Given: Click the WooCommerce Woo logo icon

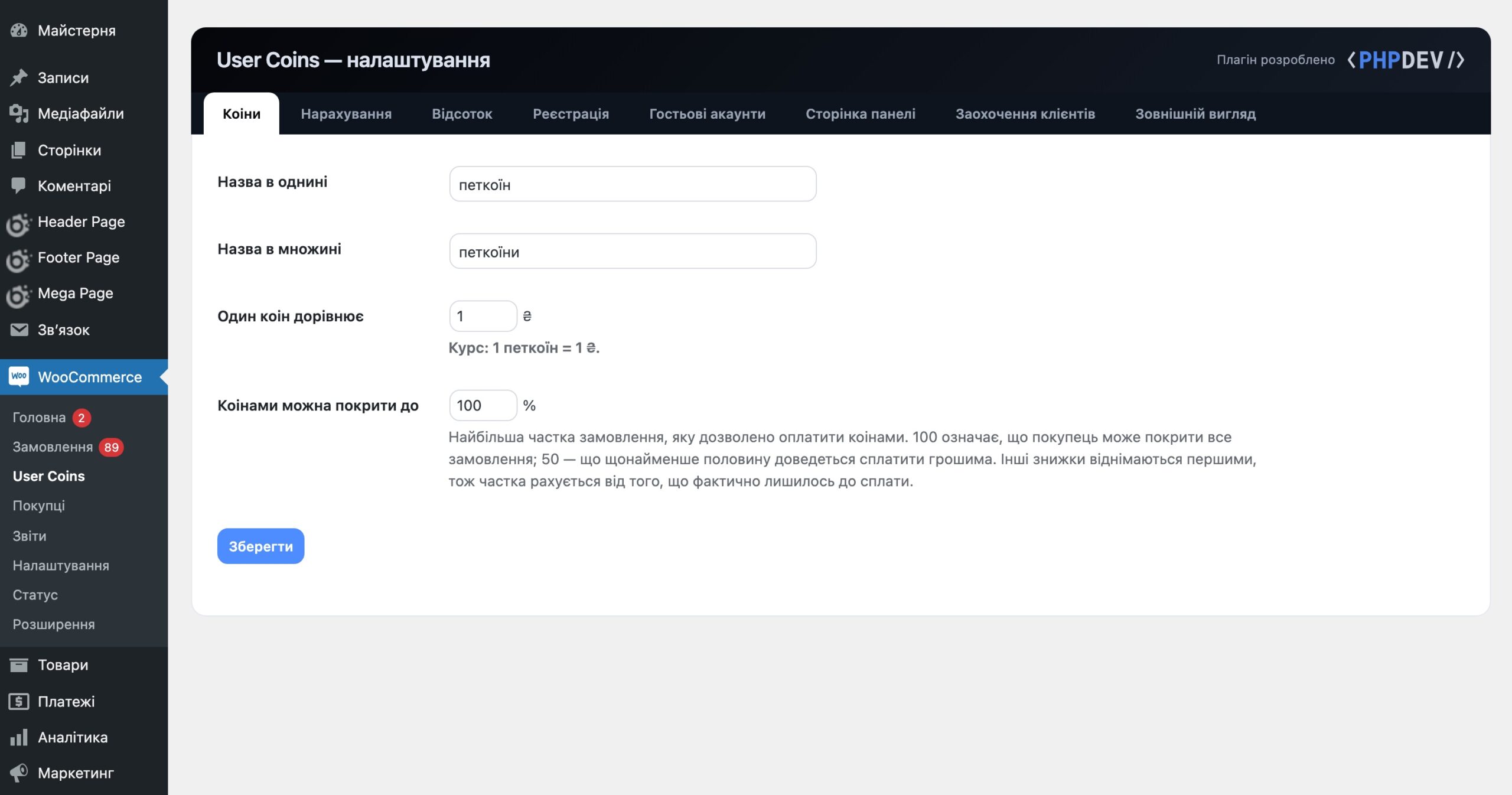Looking at the screenshot, I should click(x=19, y=377).
